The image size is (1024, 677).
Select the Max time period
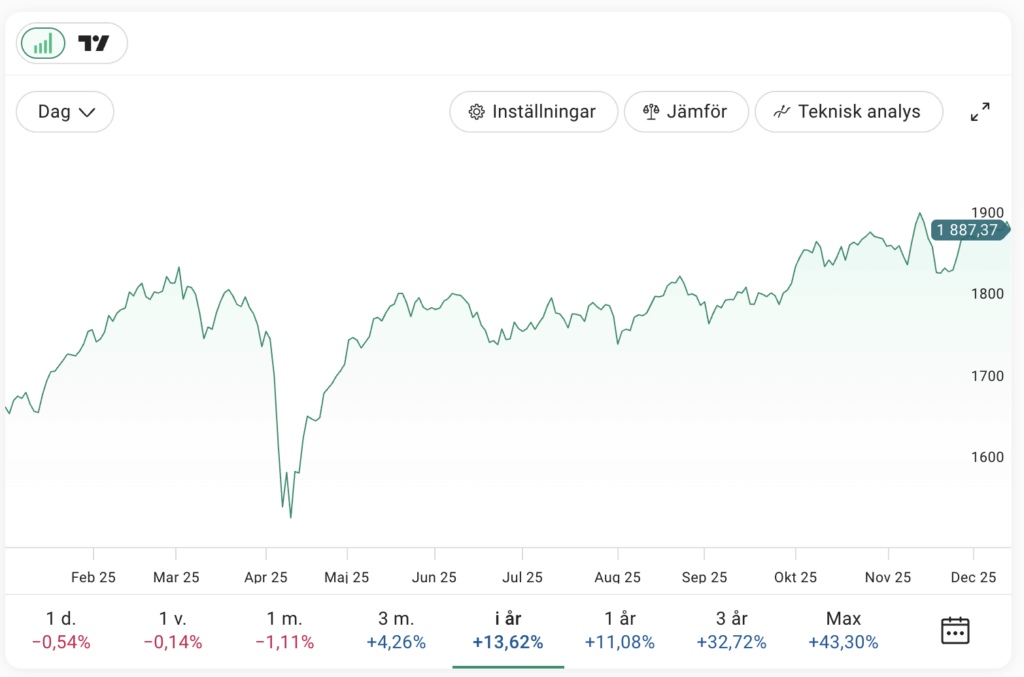[843, 630]
